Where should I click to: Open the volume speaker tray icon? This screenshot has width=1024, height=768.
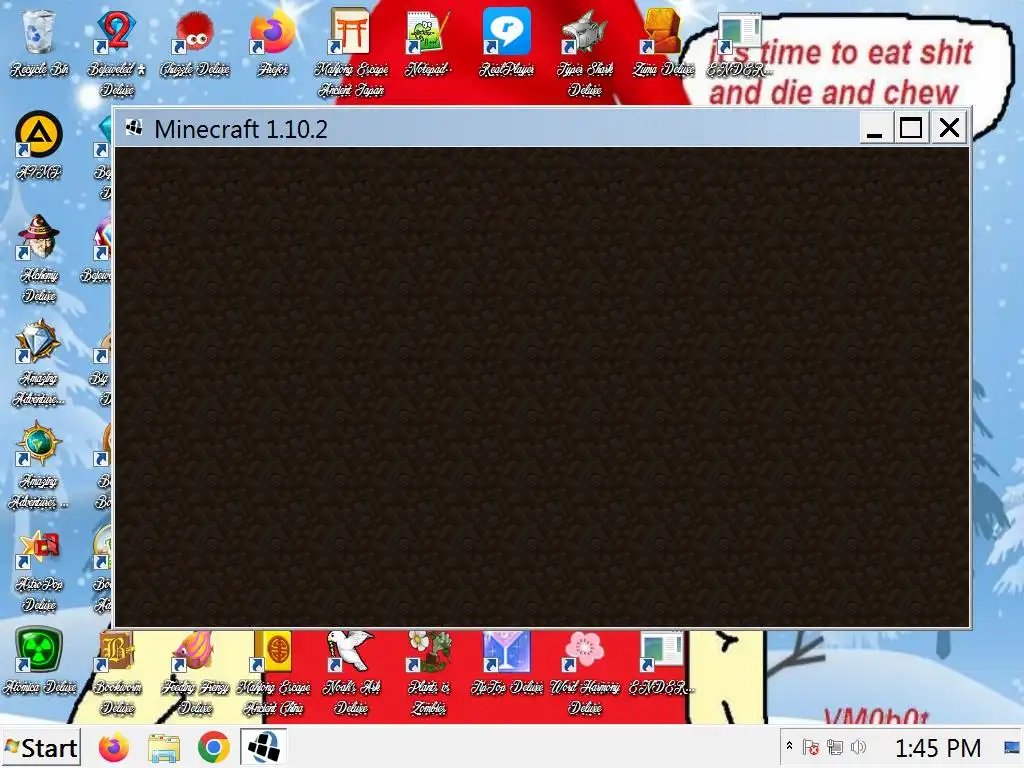[858, 747]
